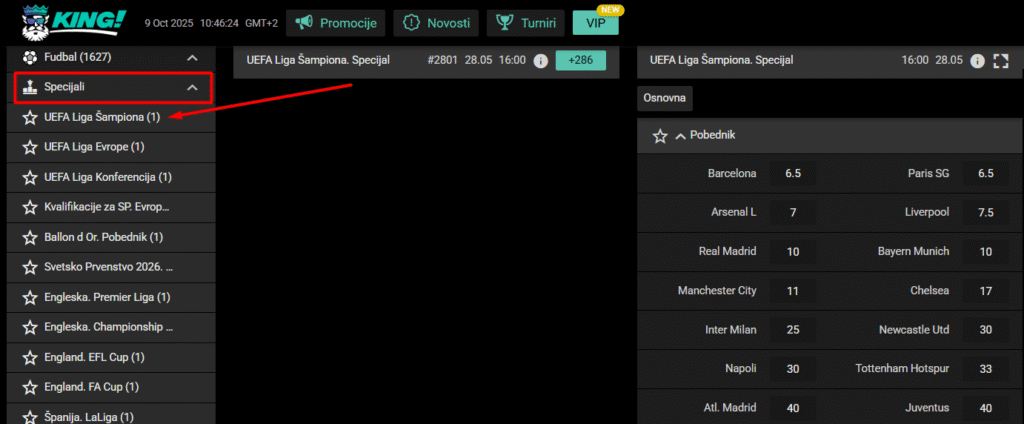Open the Promocije page
1024x424 pixels.
coord(335,22)
